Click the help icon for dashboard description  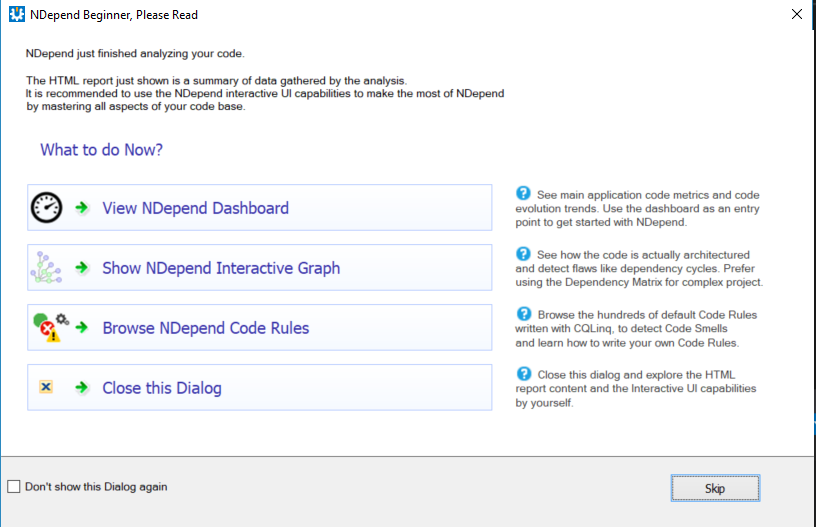tap(523, 194)
